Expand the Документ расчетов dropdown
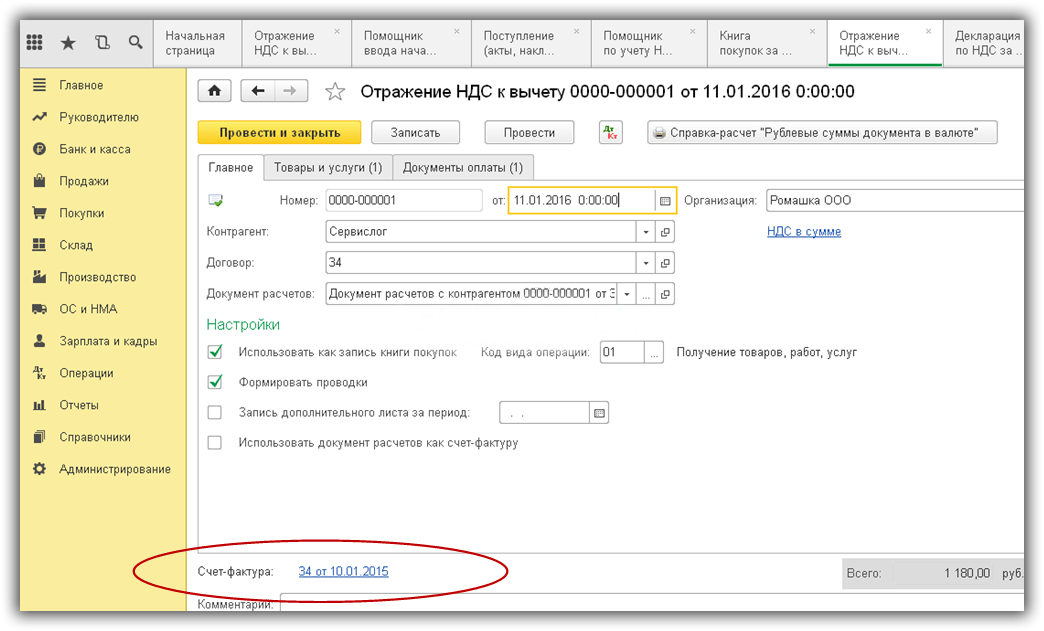Viewport: 1044px width, 631px height. tap(627, 294)
